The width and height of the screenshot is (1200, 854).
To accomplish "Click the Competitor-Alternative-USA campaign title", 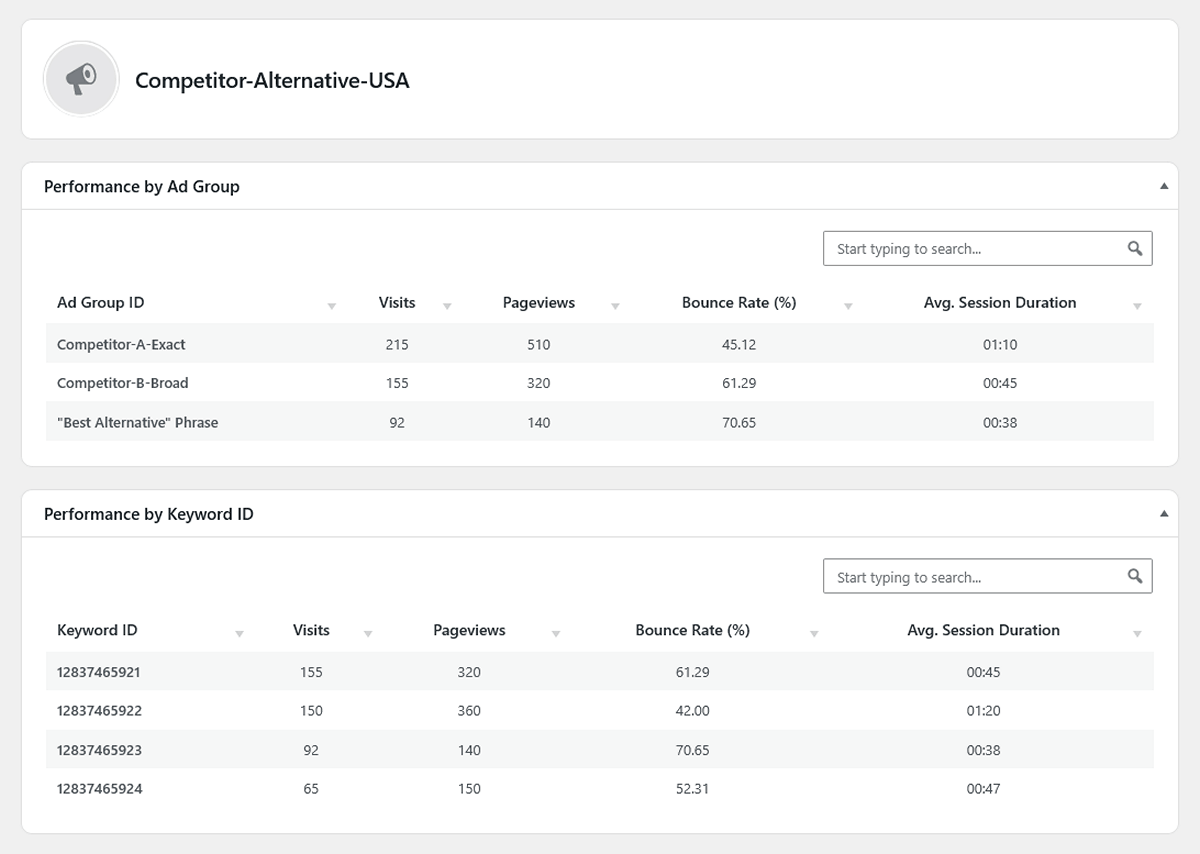I will [x=272, y=81].
